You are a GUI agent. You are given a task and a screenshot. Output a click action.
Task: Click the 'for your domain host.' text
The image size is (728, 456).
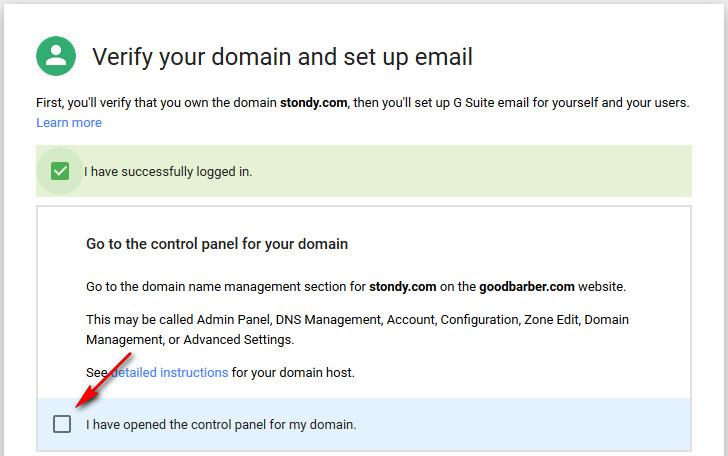(294, 373)
